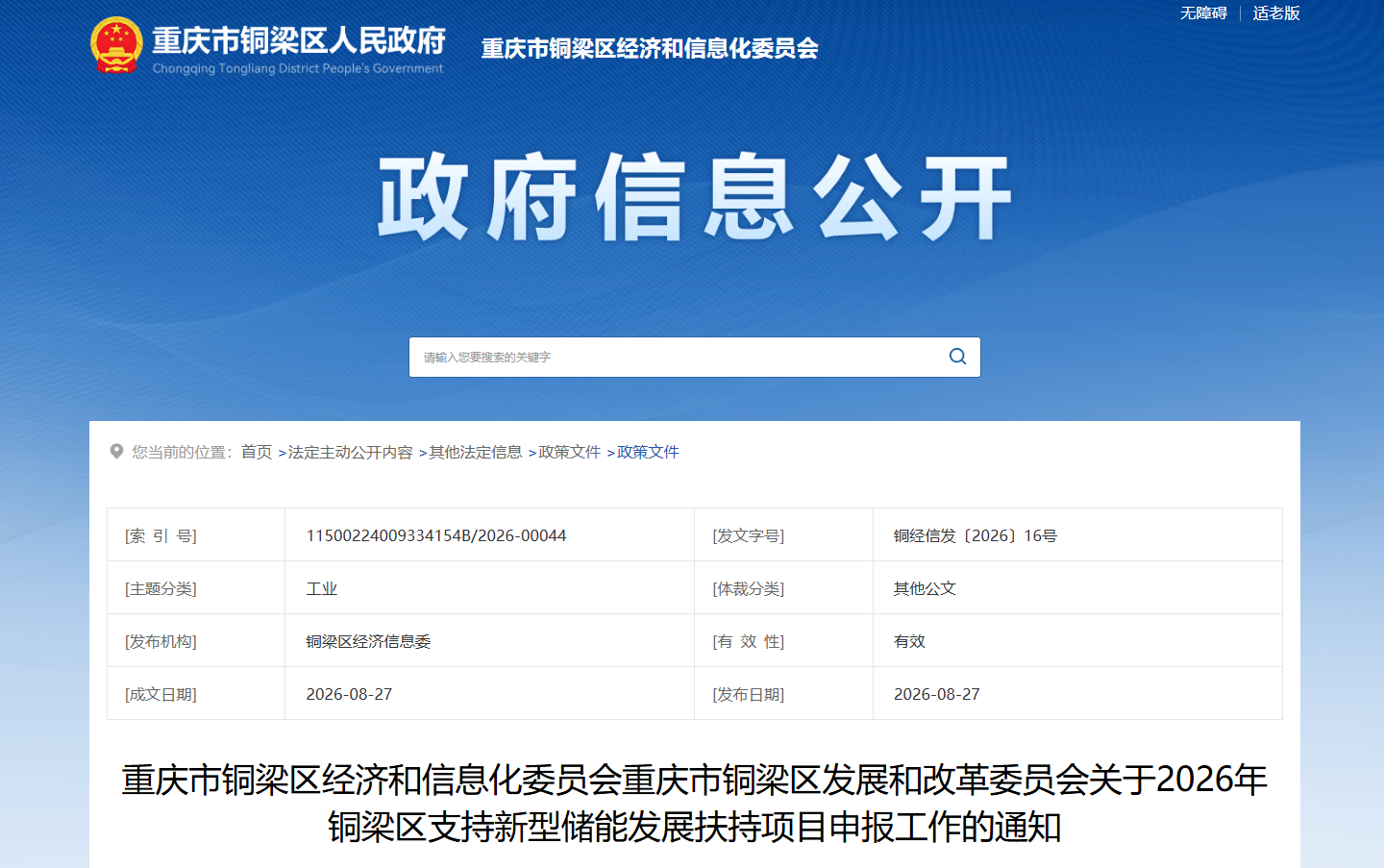Open the blue 政策文件 breadcrumb link
Viewport: 1384px width, 868px height.
pyautogui.click(x=649, y=452)
